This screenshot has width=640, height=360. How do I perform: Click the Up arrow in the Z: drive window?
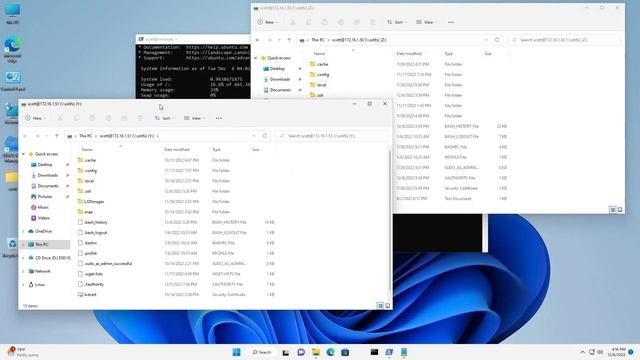pyautogui.click(x=289, y=40)
